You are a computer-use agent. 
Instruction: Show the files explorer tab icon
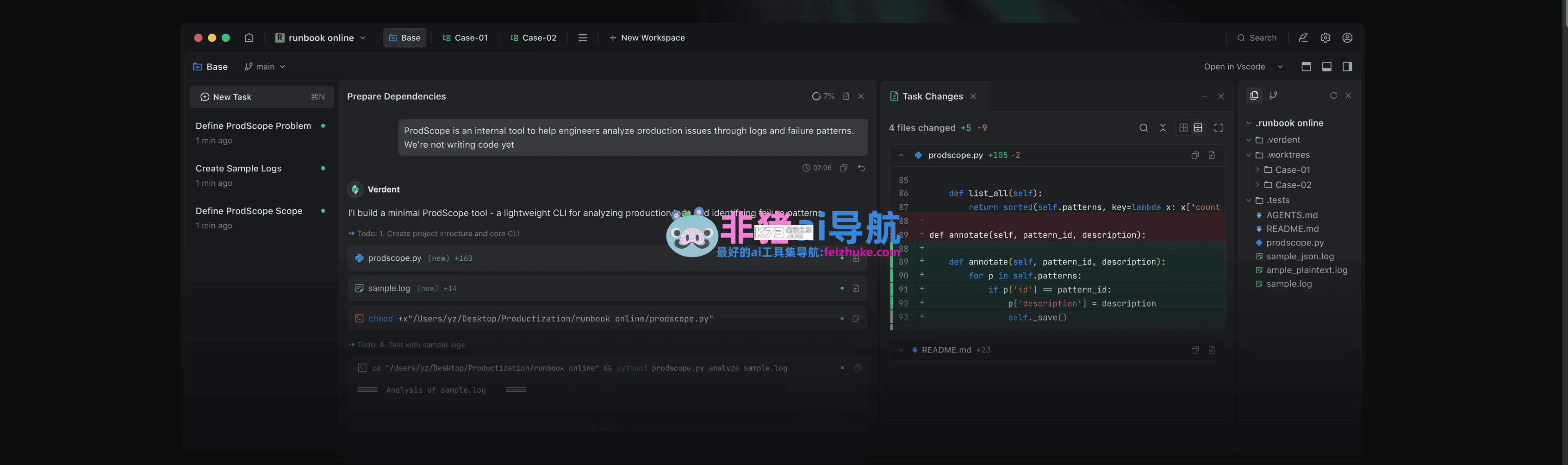pyautogui.click(x=1254, y=96)
